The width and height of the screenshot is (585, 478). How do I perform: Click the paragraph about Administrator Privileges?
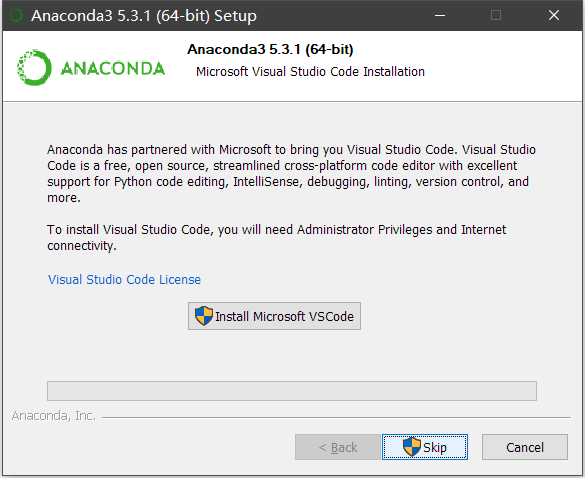click(x=276, y=237)
